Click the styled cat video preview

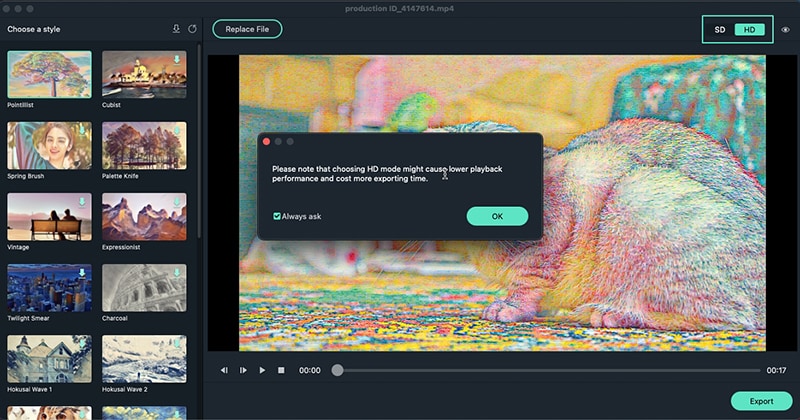coord(503,203)
